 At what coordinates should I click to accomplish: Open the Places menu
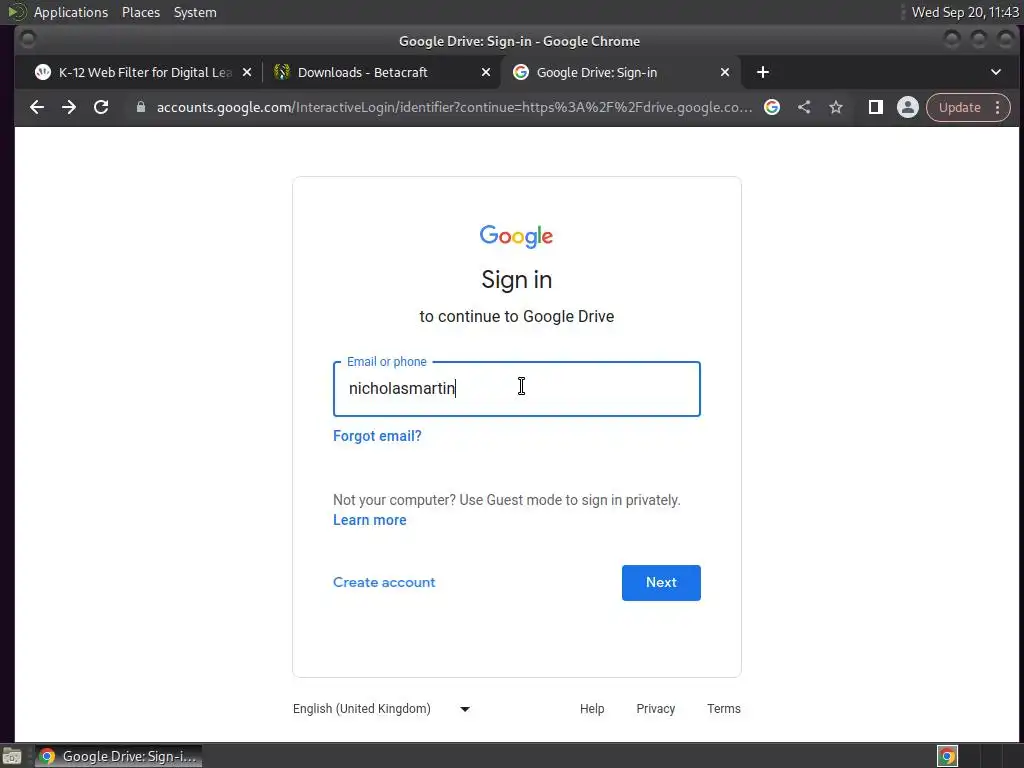click(x=141, y=12)
